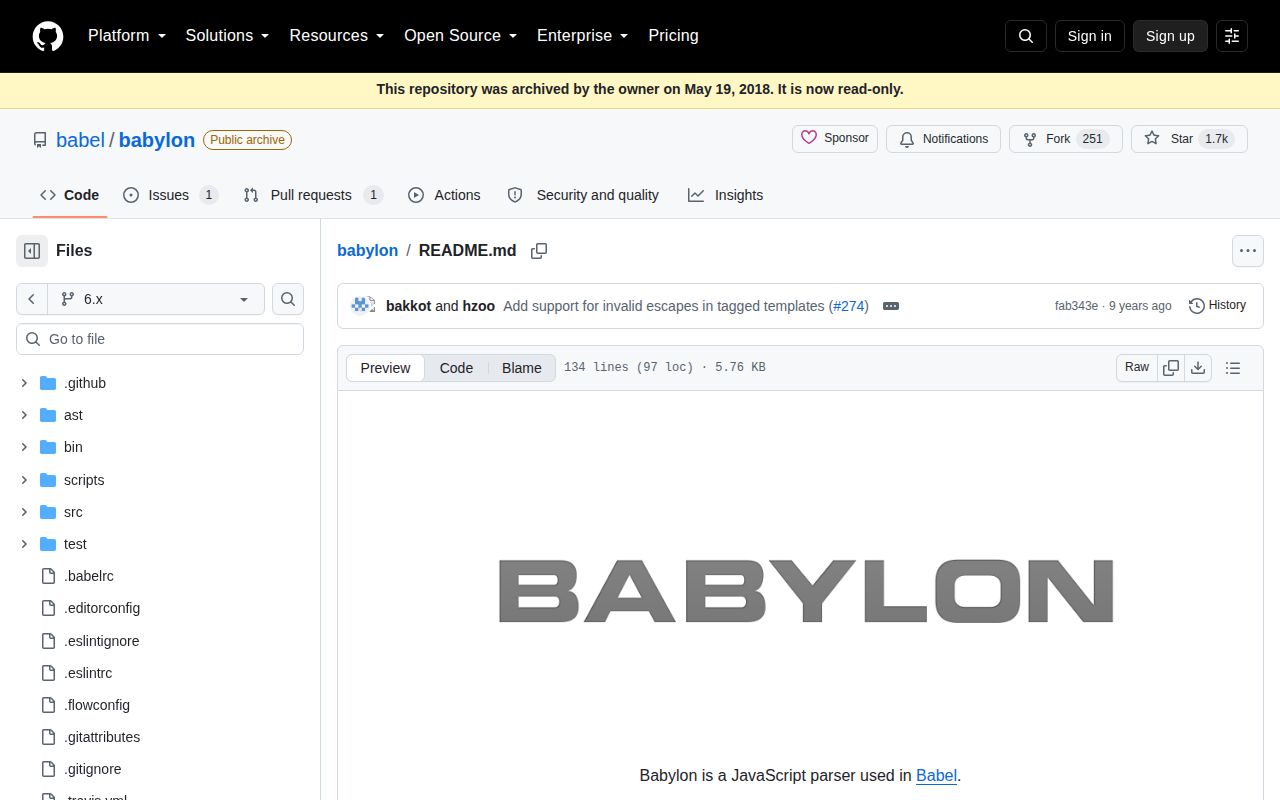This screenshot has width=1280, height=800.
Task: Expand the ast folder
Action: (25, 415)
